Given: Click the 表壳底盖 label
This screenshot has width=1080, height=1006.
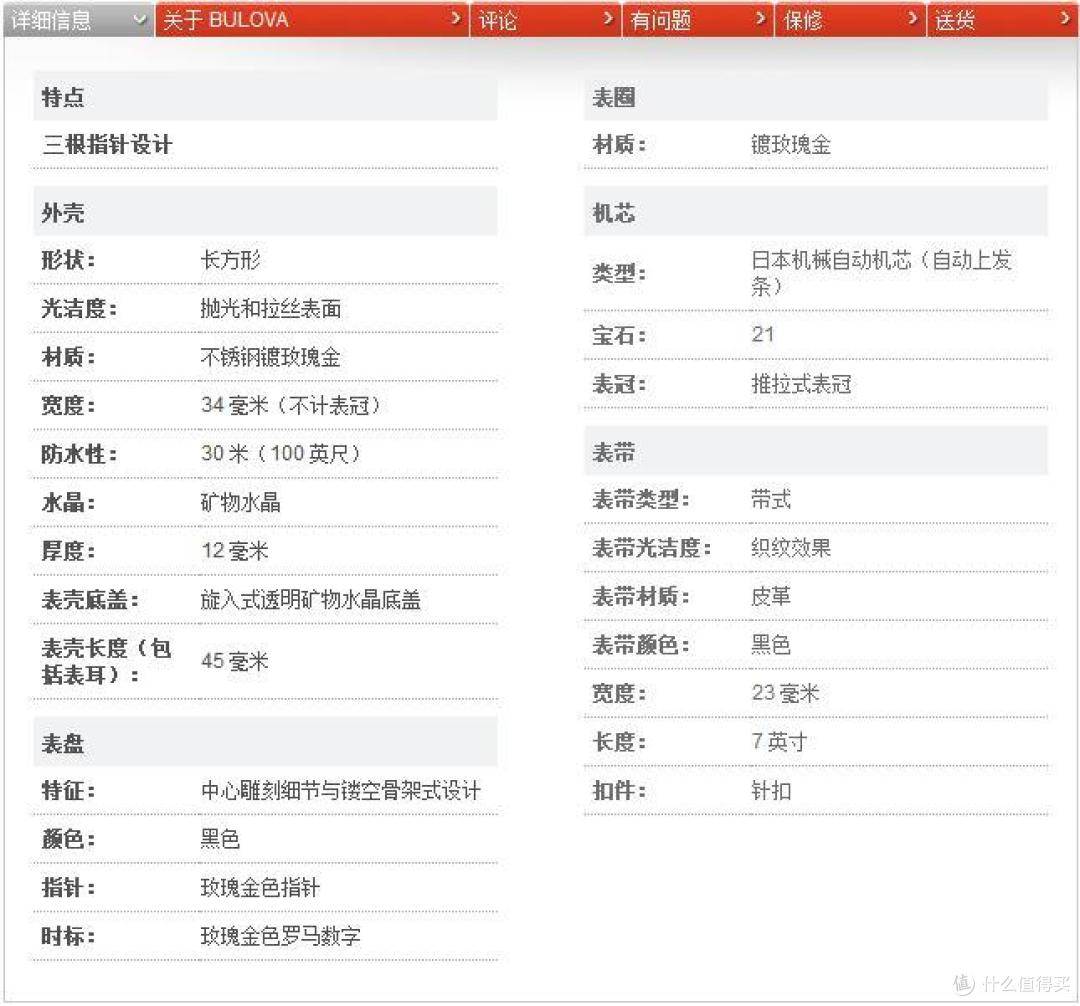Looking at the screenshot, I should pyautogui.click(x=90, y=600).
